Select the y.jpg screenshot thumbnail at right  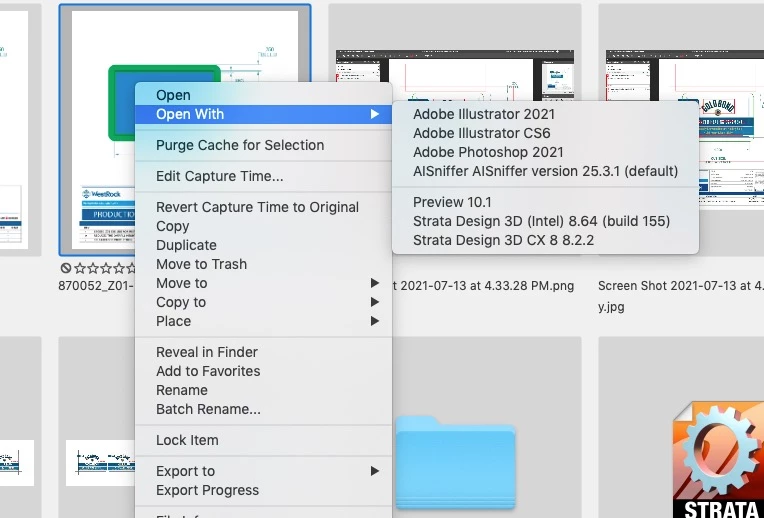682,130
